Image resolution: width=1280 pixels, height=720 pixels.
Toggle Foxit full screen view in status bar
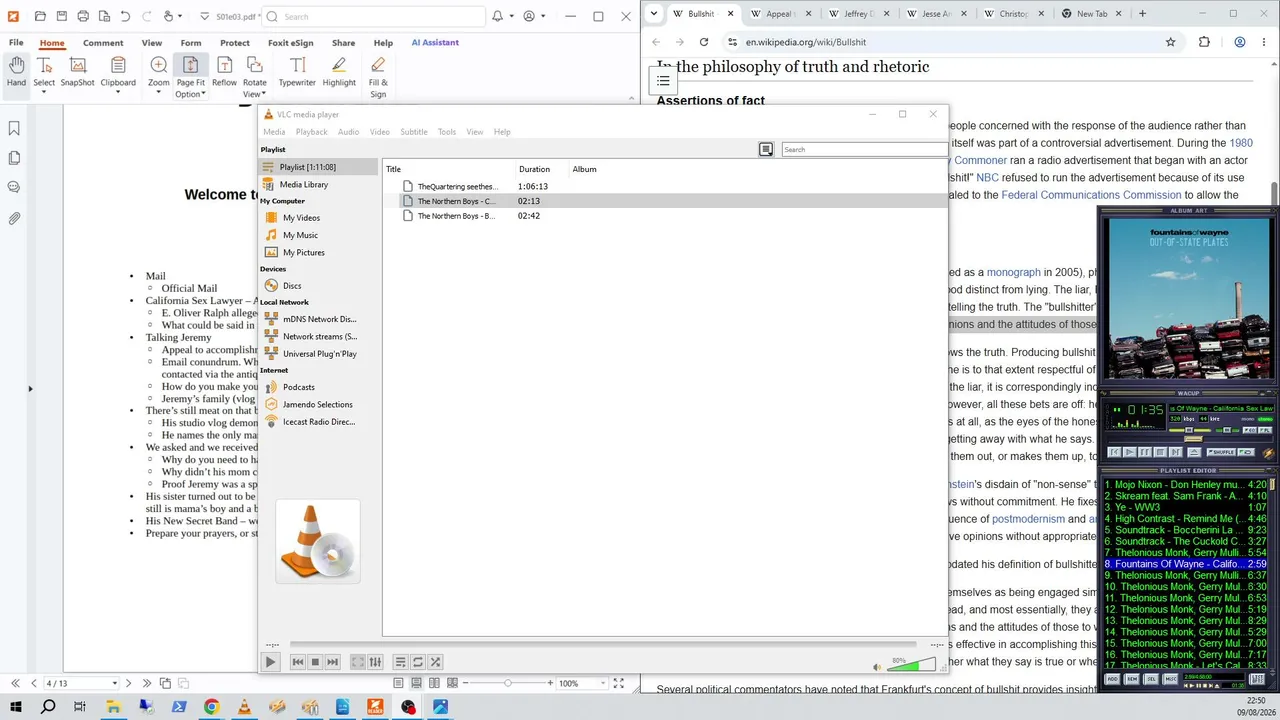[x=619, y=683]
